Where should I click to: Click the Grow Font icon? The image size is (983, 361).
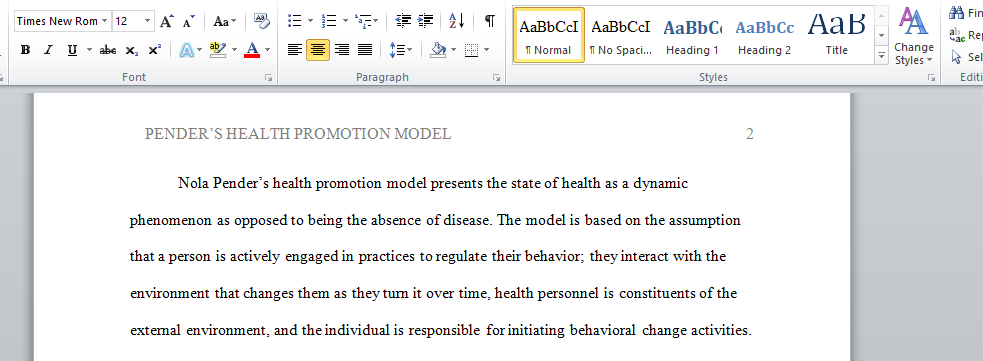[166, 21]
